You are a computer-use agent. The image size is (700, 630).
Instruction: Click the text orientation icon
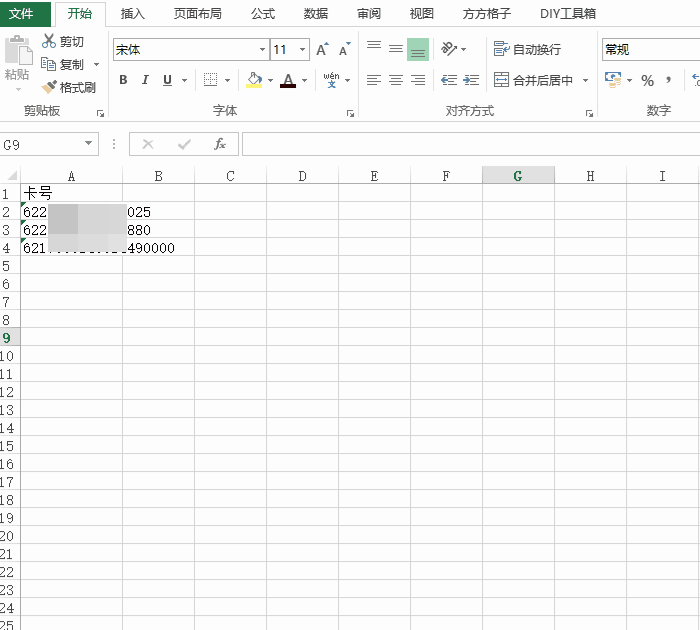tap(450, 49)
